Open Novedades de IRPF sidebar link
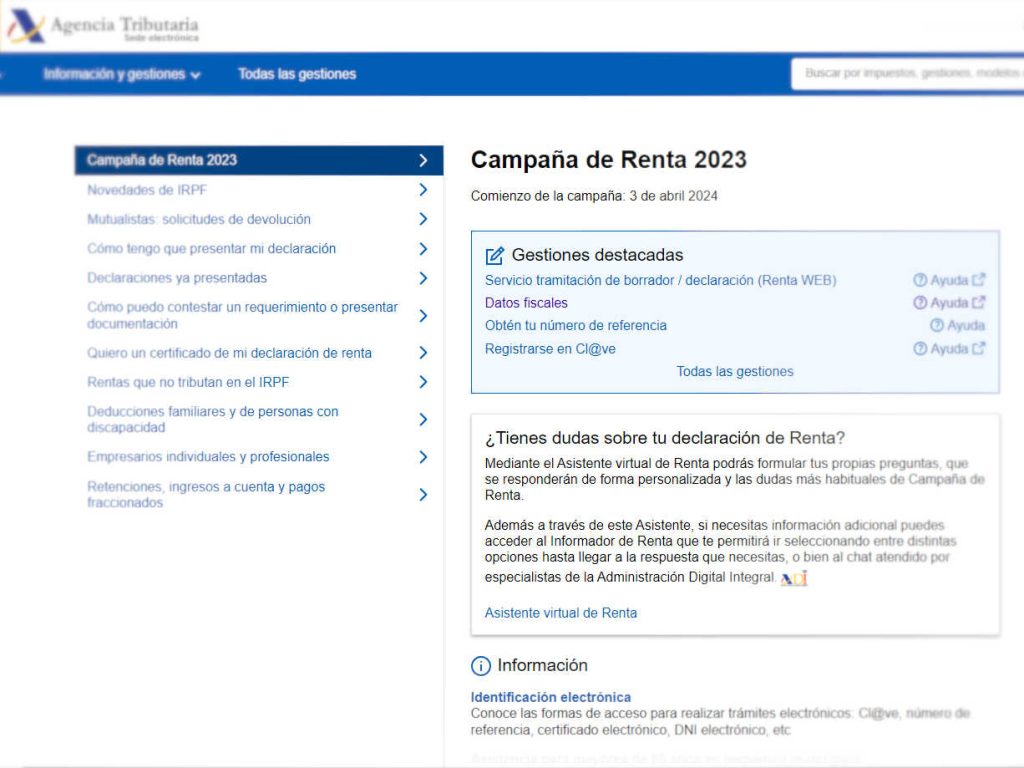Image resolution: width=1024 pixels, height=768 pixels. pyautogui.click(x=147, y=190)
